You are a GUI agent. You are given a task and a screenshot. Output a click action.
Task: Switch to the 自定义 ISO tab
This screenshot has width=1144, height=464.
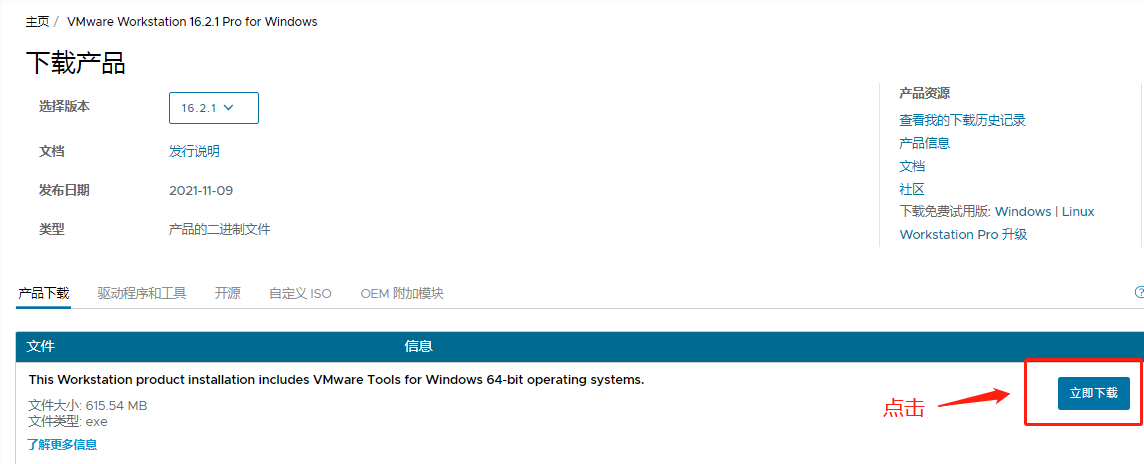point(300,293)
